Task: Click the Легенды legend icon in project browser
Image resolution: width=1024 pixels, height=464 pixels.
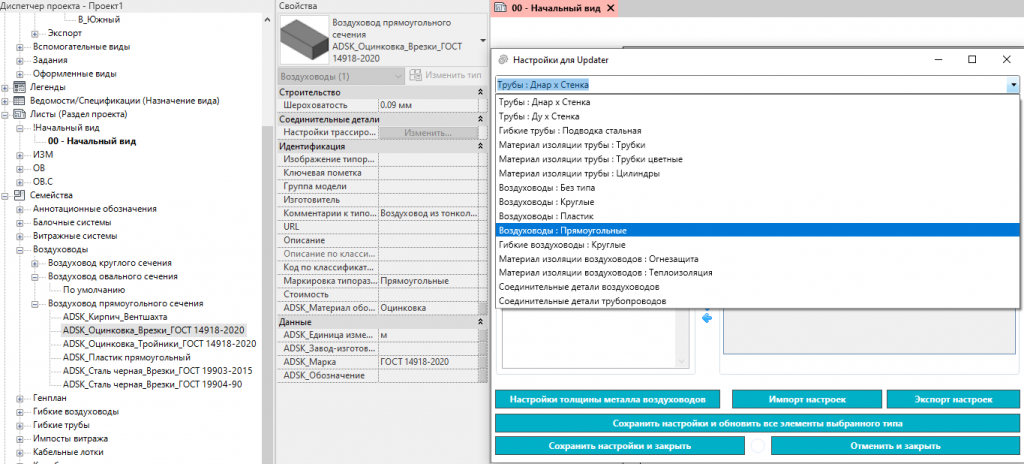Action: click(19, 87)
